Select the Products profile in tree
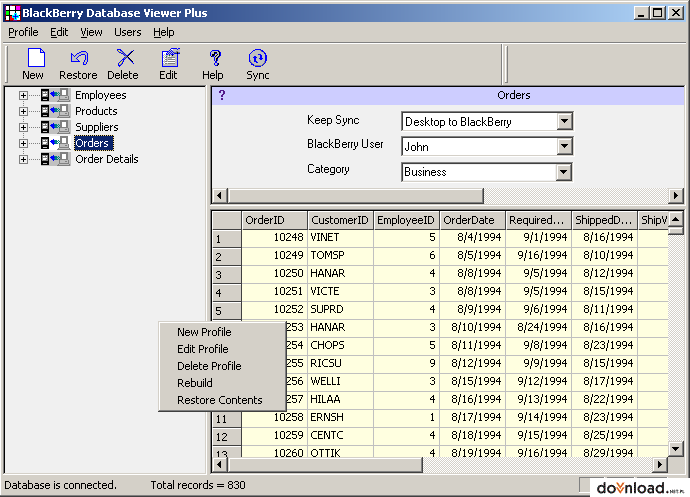This screenshot has height=497, width=690. [x=96, y=111]
